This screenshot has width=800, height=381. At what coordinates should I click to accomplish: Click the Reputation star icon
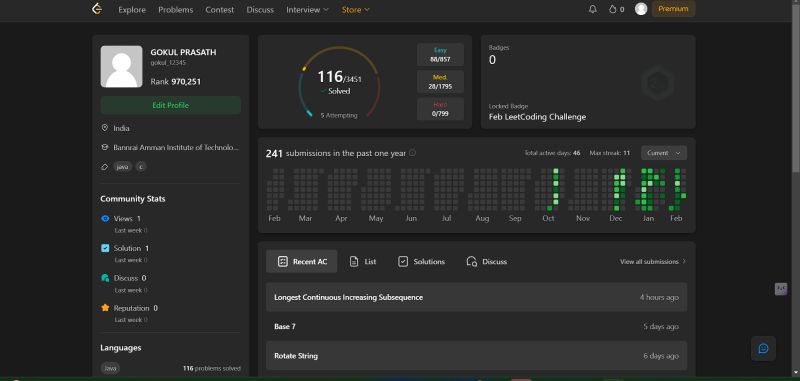tap(105, 308)
